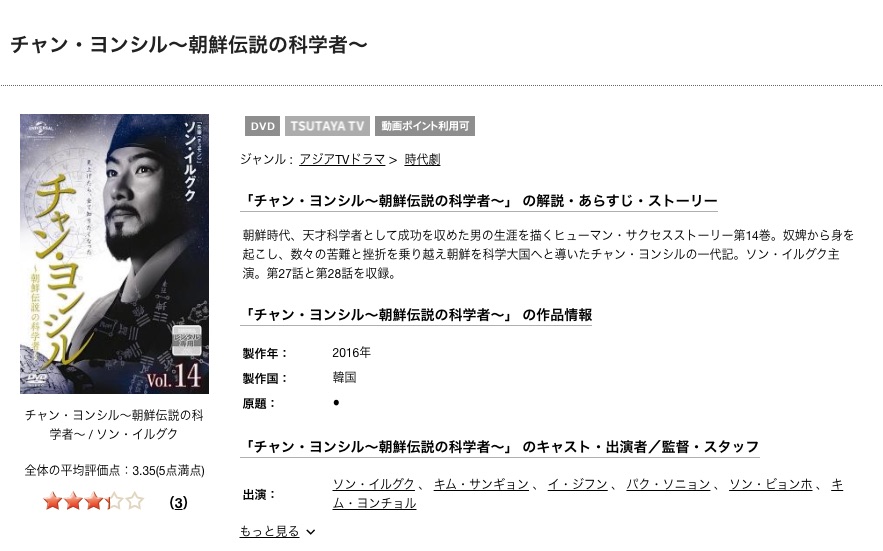The image size is (883, 551).
Task: Click the half-filled fourth rating star
Action: (114, 501)
